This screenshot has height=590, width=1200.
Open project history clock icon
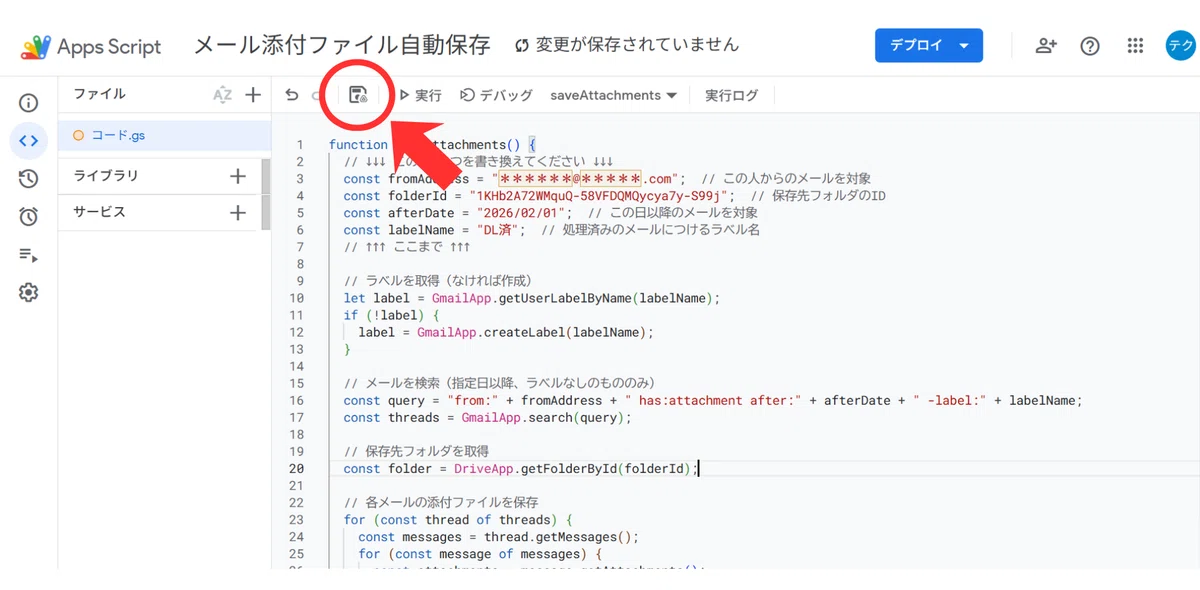[x=29, y=179]
